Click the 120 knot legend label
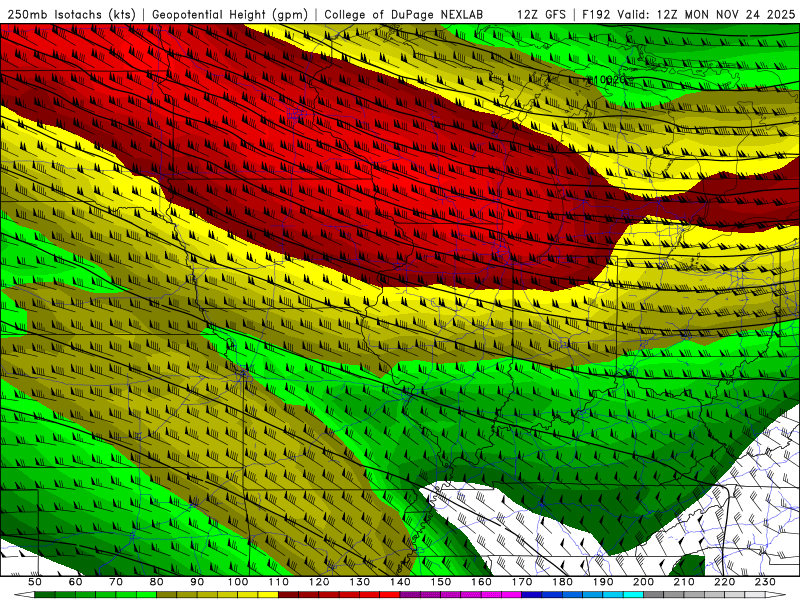The height and width of the screenshot is (600, 800). tap(319, 582)
